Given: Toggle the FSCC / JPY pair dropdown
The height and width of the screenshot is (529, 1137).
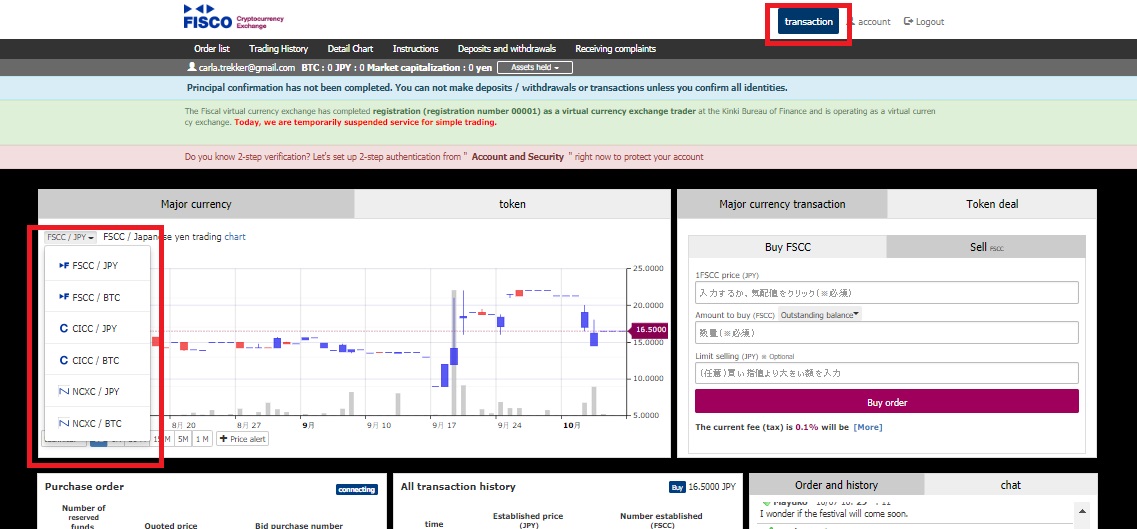Looking at the screenshot, I should click(70, 237).
